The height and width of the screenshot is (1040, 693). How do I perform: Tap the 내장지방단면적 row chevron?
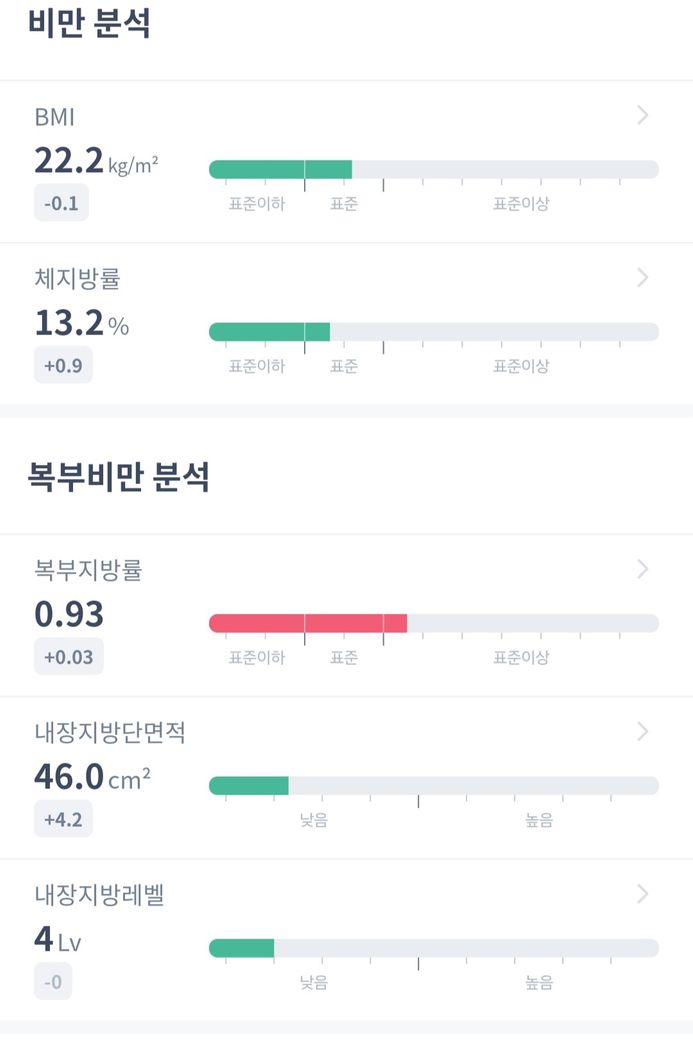[642, 732]
